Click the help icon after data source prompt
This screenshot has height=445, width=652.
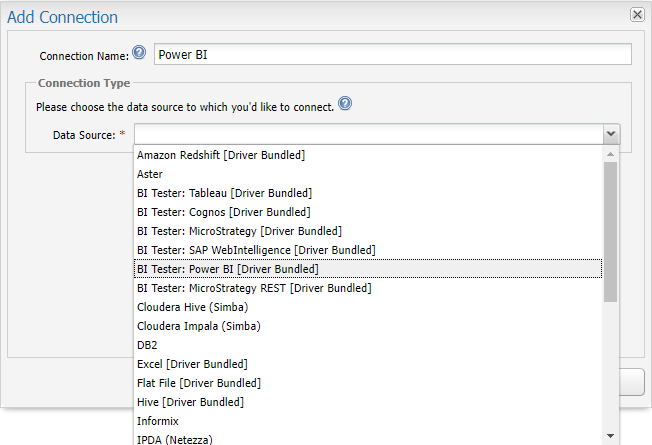point(345,103)
